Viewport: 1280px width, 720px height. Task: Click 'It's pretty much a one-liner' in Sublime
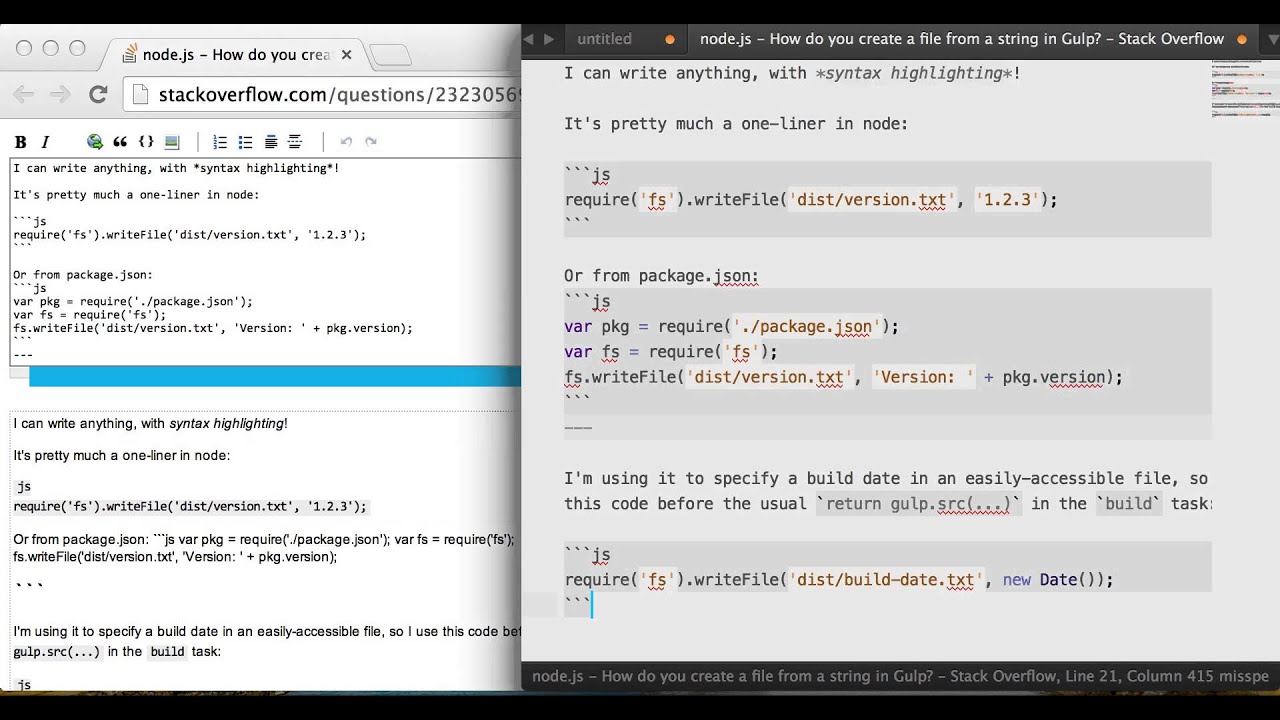(x=736, y=124)
